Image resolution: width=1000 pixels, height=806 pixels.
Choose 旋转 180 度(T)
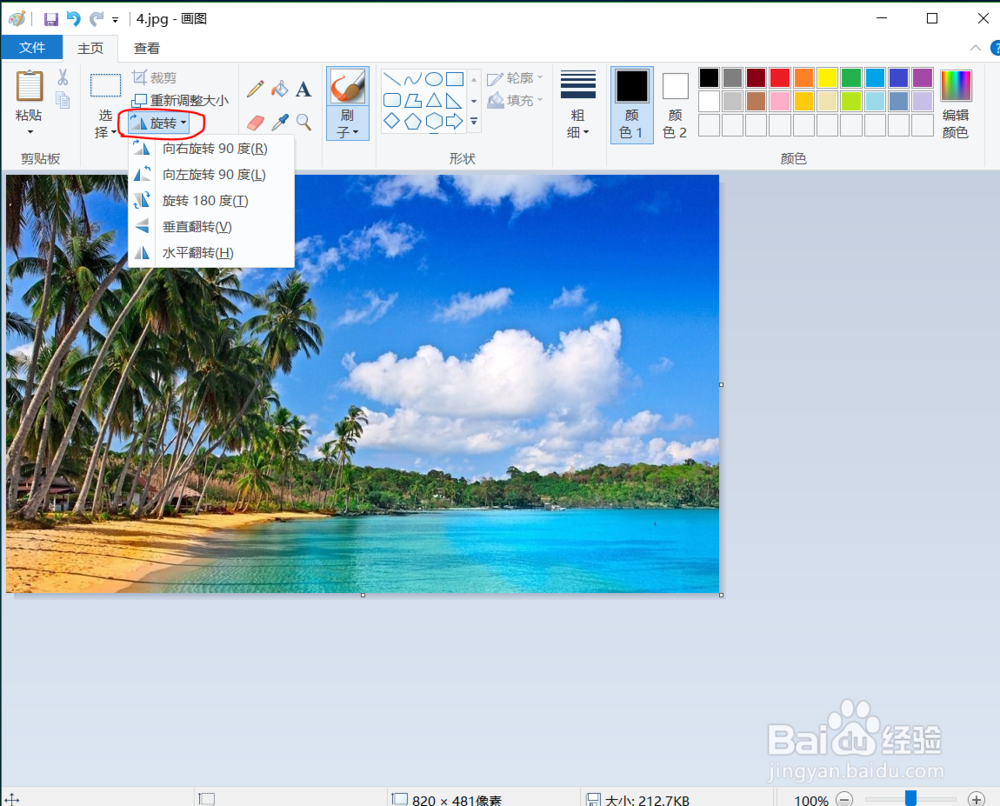[211, 201]
